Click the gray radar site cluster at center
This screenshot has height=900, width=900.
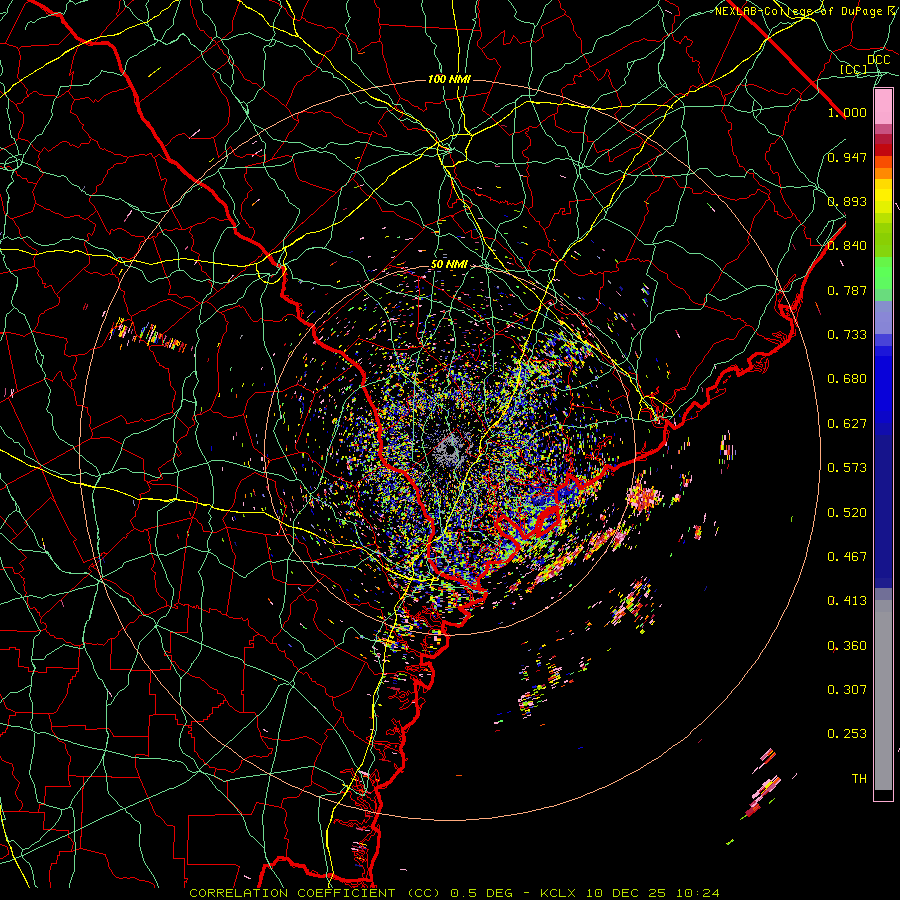click(x=450, y=449)
